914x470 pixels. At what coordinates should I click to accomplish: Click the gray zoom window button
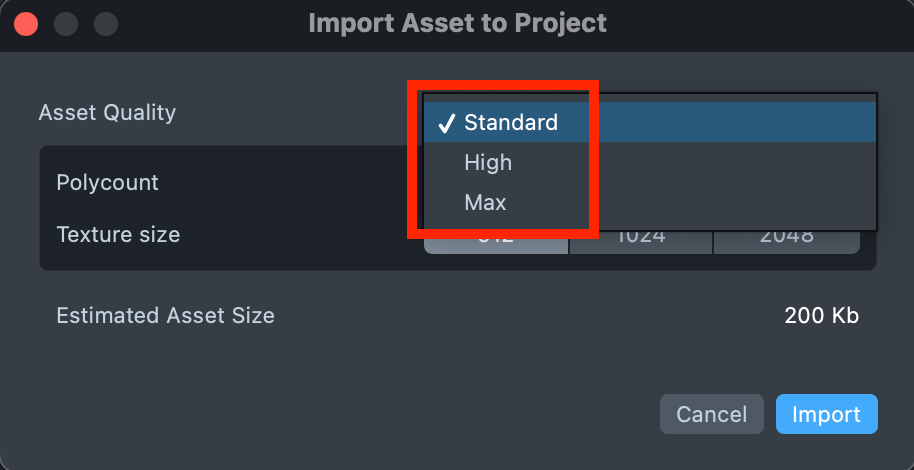pyautogui.click(x=105, y=23)
